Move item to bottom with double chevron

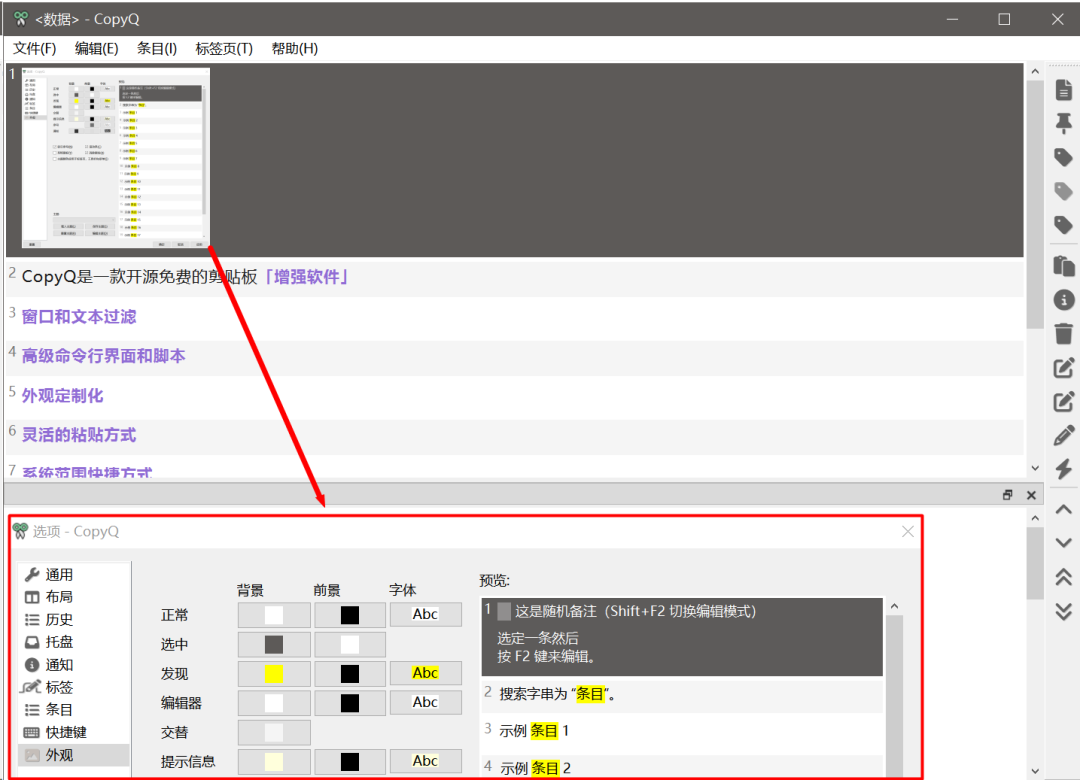(1063, 611)
